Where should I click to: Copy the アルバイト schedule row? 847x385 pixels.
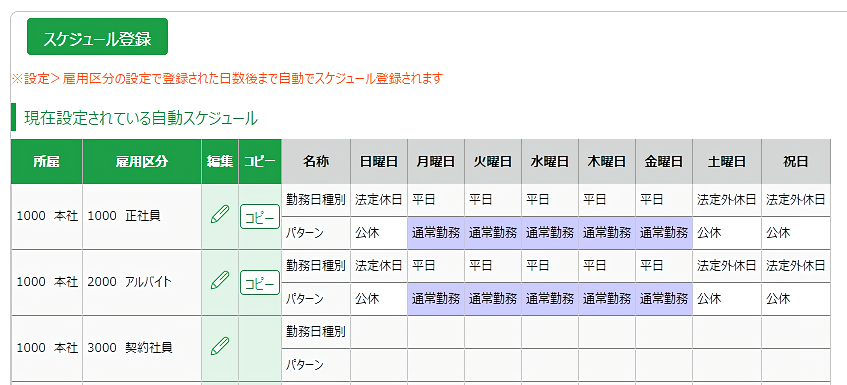click(x=260, y=282)
